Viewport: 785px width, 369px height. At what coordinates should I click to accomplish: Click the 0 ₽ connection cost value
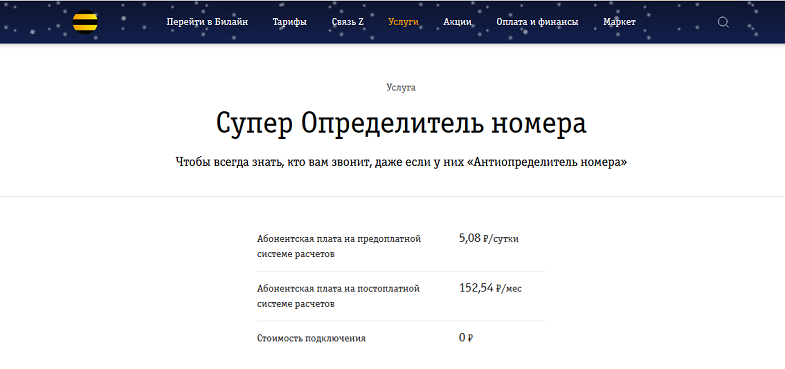tap(466, 338)
